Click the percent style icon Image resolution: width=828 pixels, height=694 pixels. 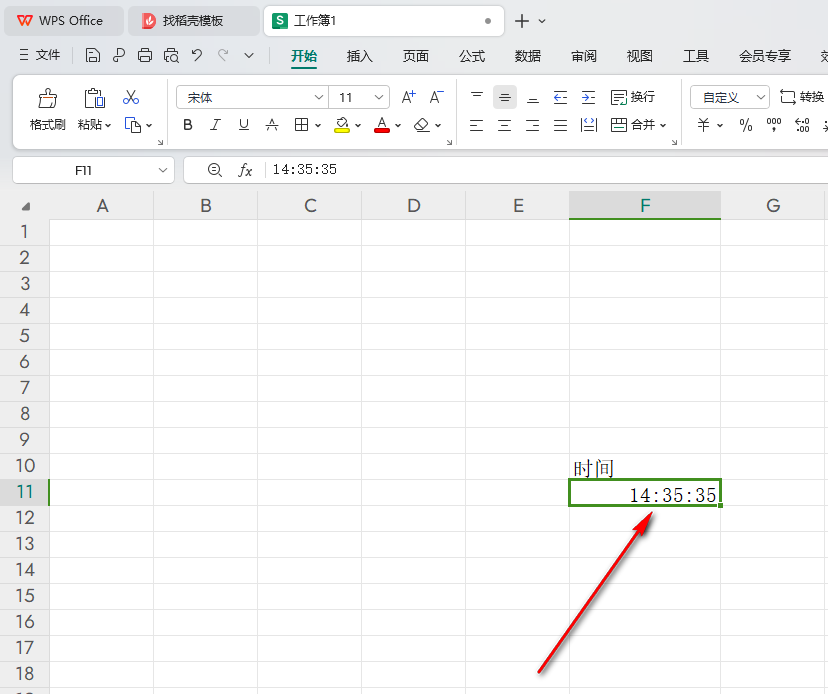coord(746,125)
